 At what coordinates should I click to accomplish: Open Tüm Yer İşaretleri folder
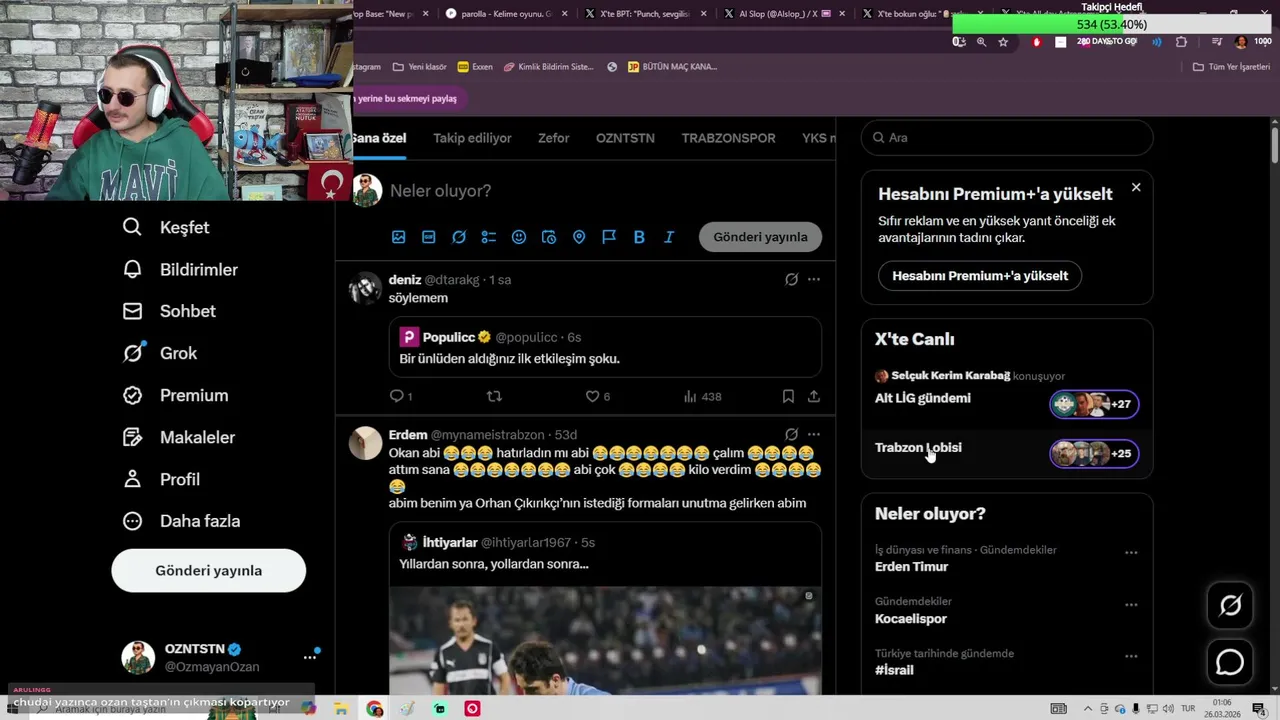1231,67
